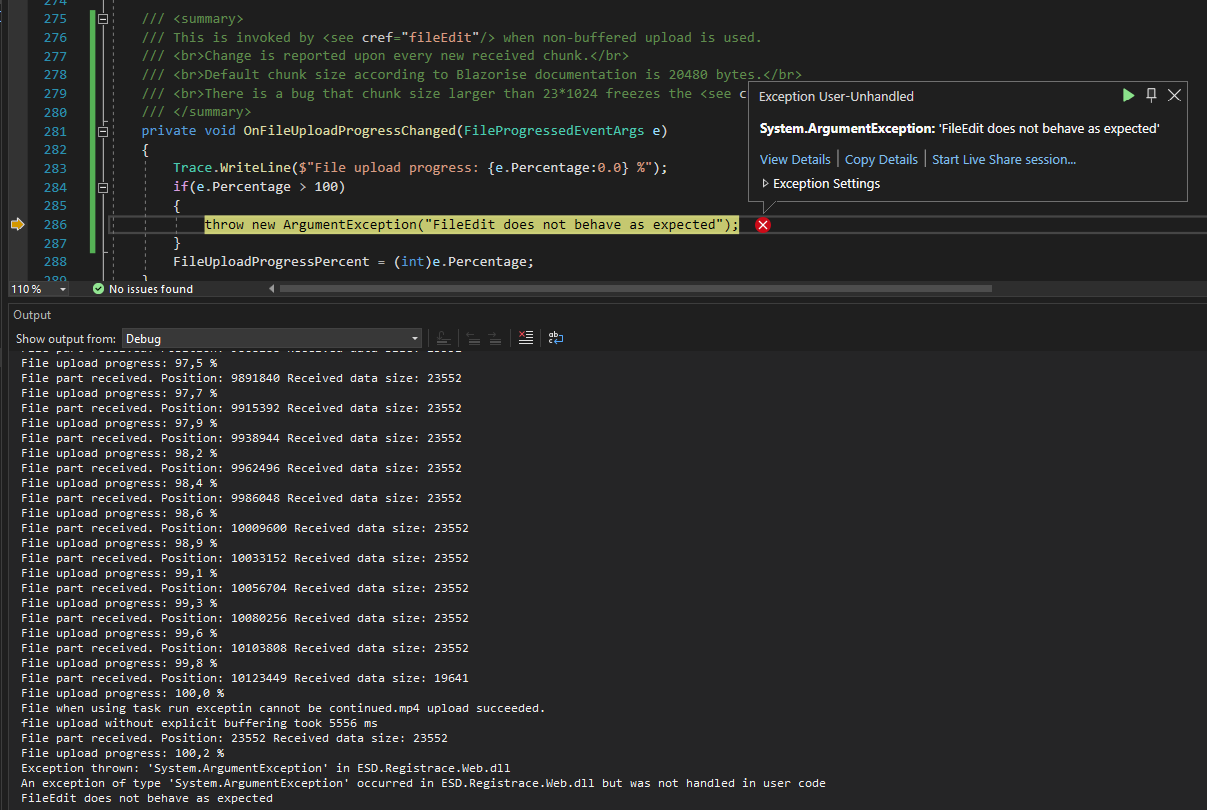Click the Find Message in Code icon
The image size is (1207, 810).
point(444,338)
